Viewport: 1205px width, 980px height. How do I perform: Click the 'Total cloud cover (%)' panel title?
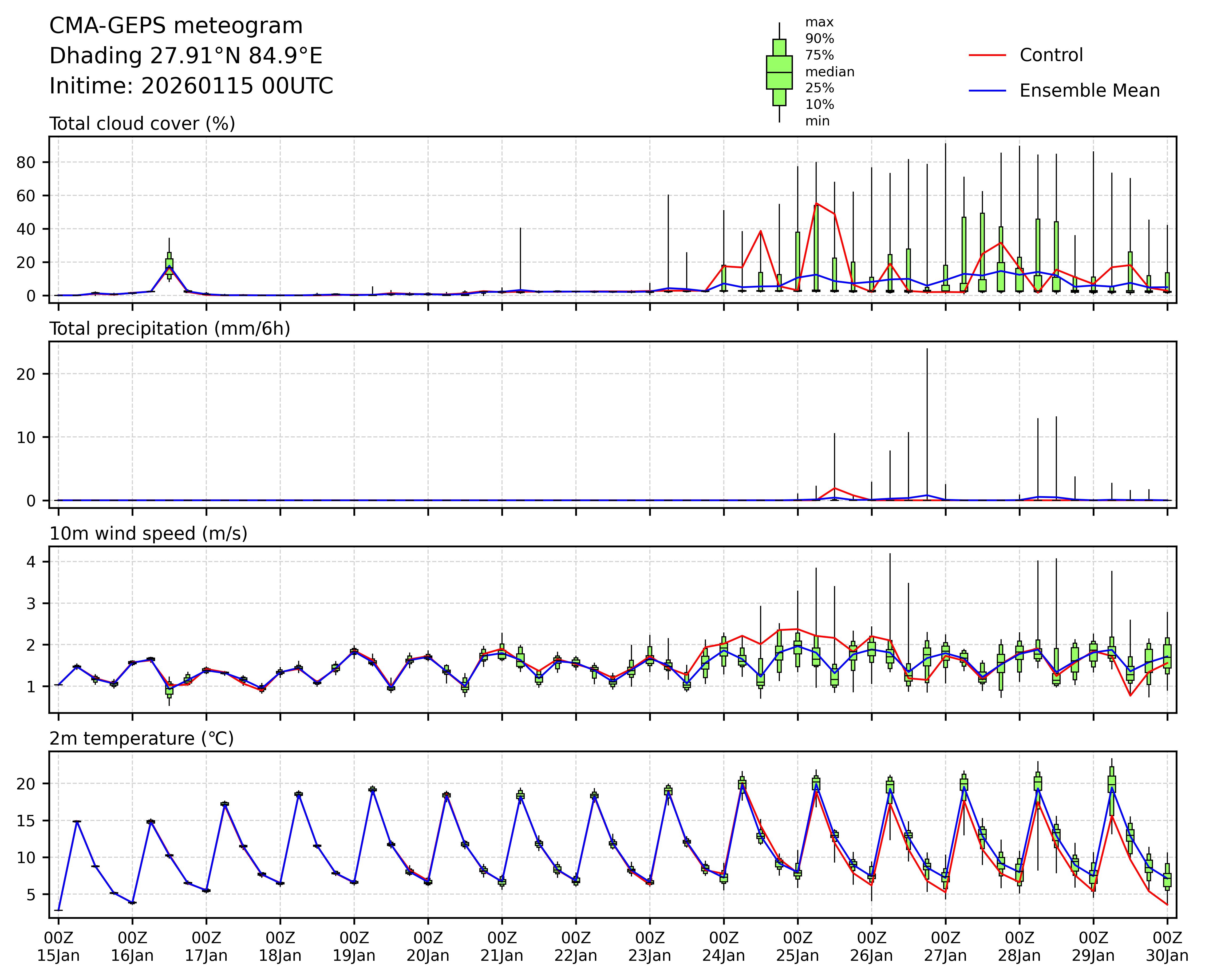142,124
